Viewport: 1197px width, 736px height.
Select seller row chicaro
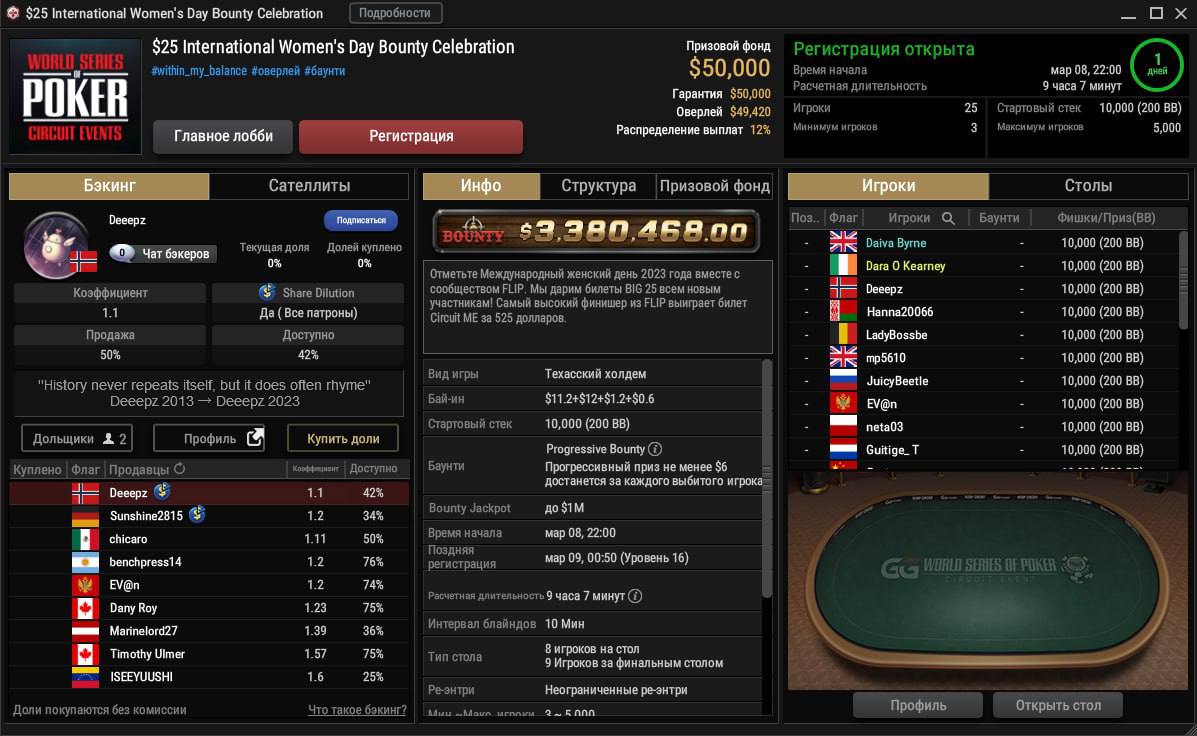pyautogui.click(x=209, y=539)
